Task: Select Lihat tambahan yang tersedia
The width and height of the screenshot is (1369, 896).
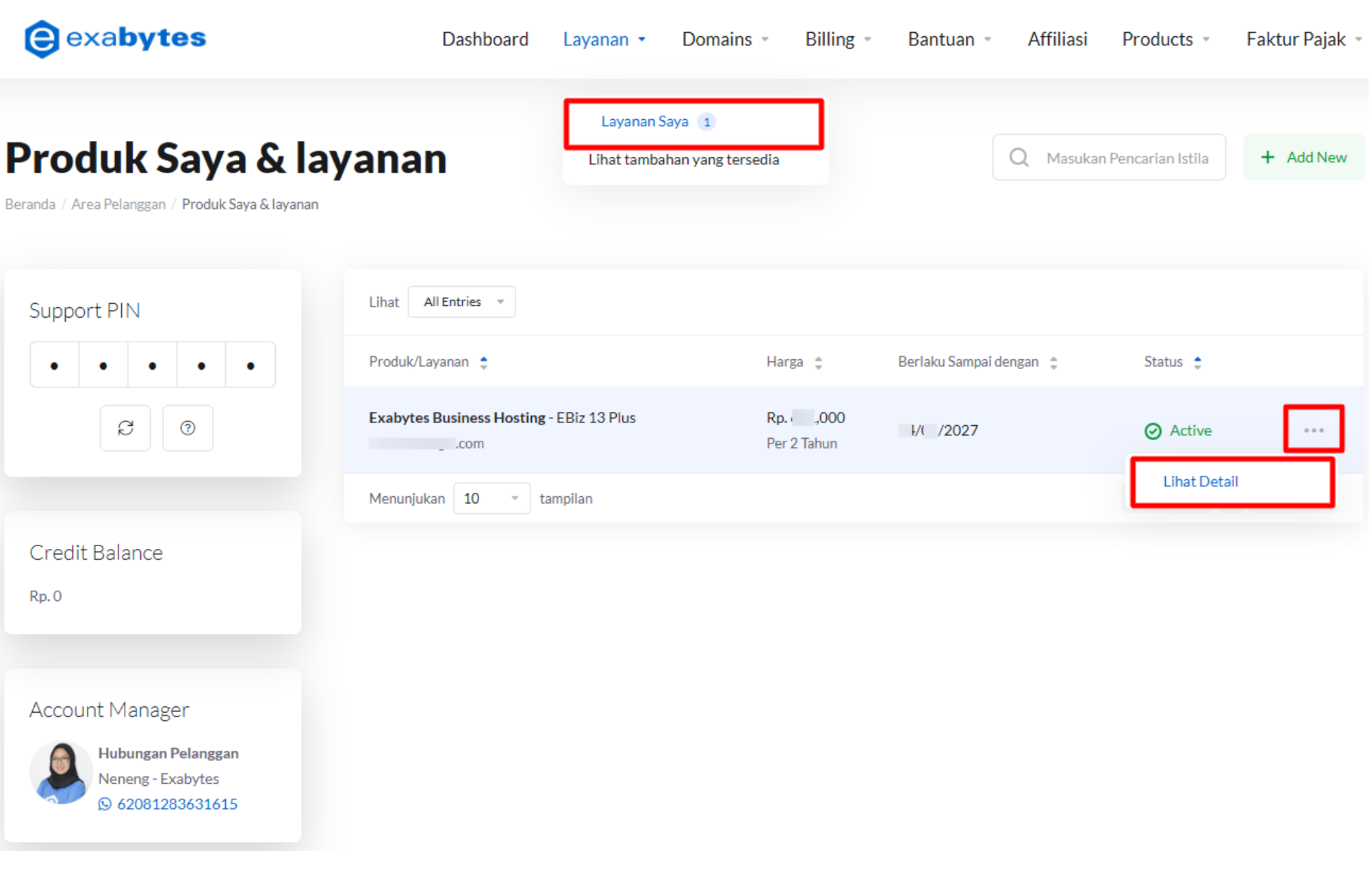Action: click(x=683, y=160)
